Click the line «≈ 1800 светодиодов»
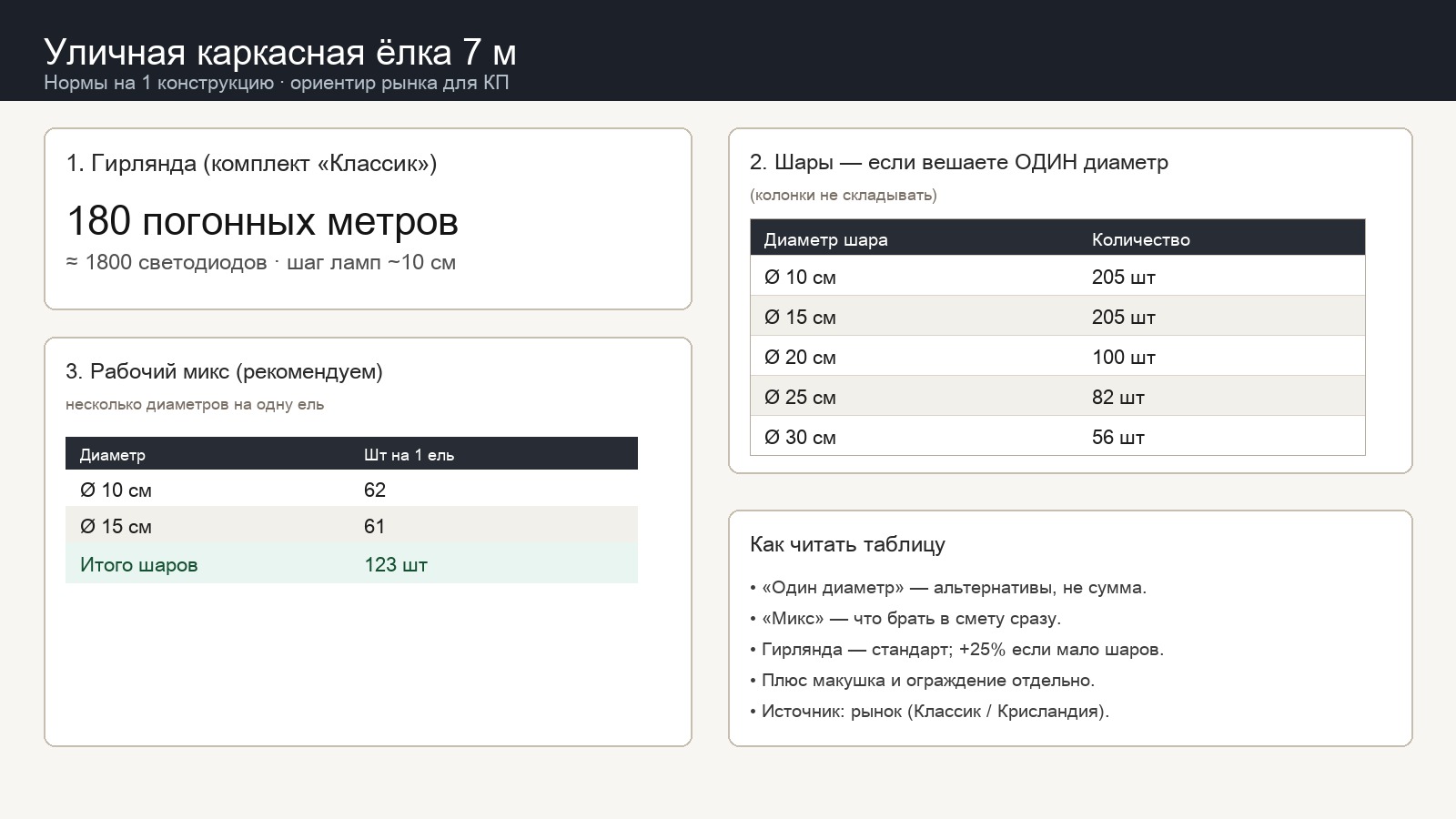The width and height of the screenshot is (1456, 819). [167, 262]
